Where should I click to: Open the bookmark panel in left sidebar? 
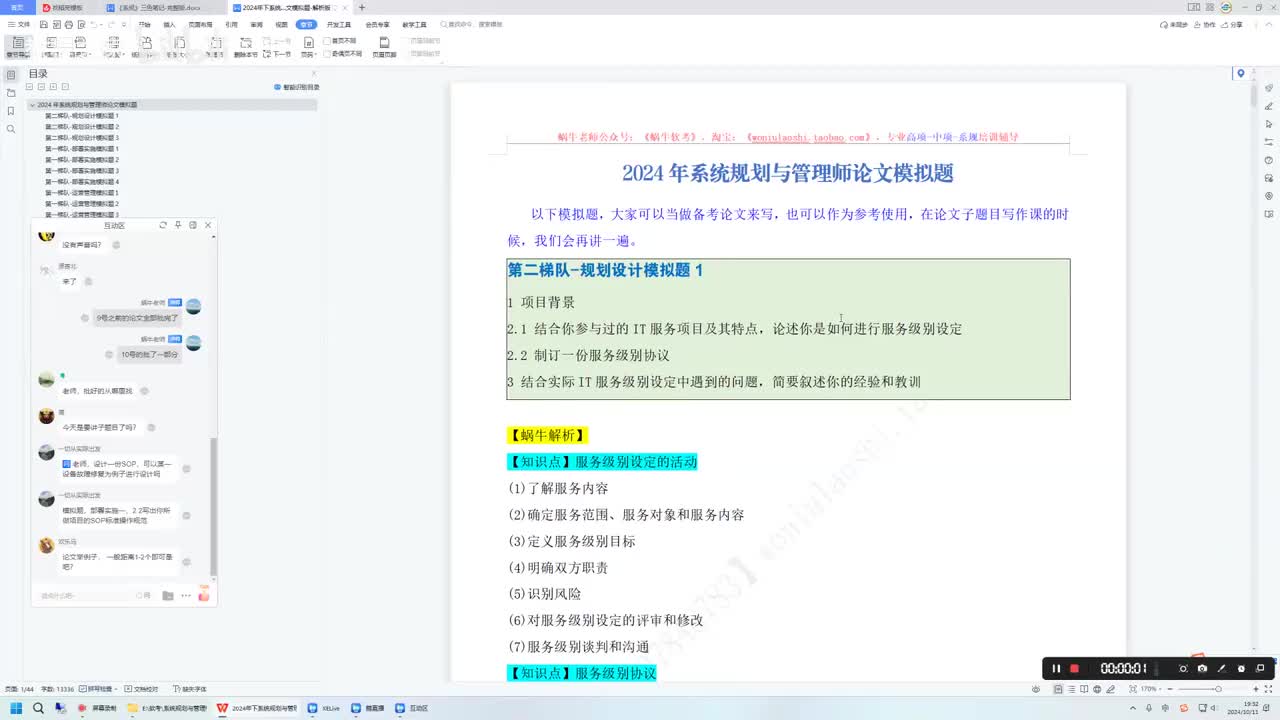(11, 111)
